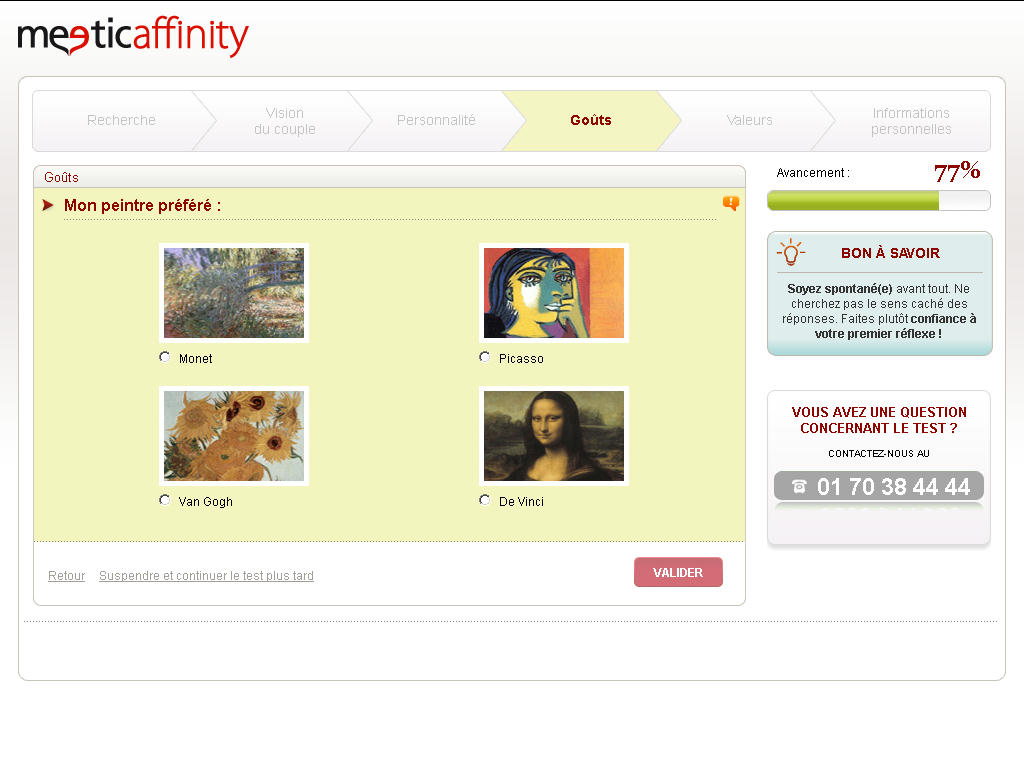The height and width of the screenshot is (768, 1024).
Task: Select the Monet radio button
Action: [165, 357]
